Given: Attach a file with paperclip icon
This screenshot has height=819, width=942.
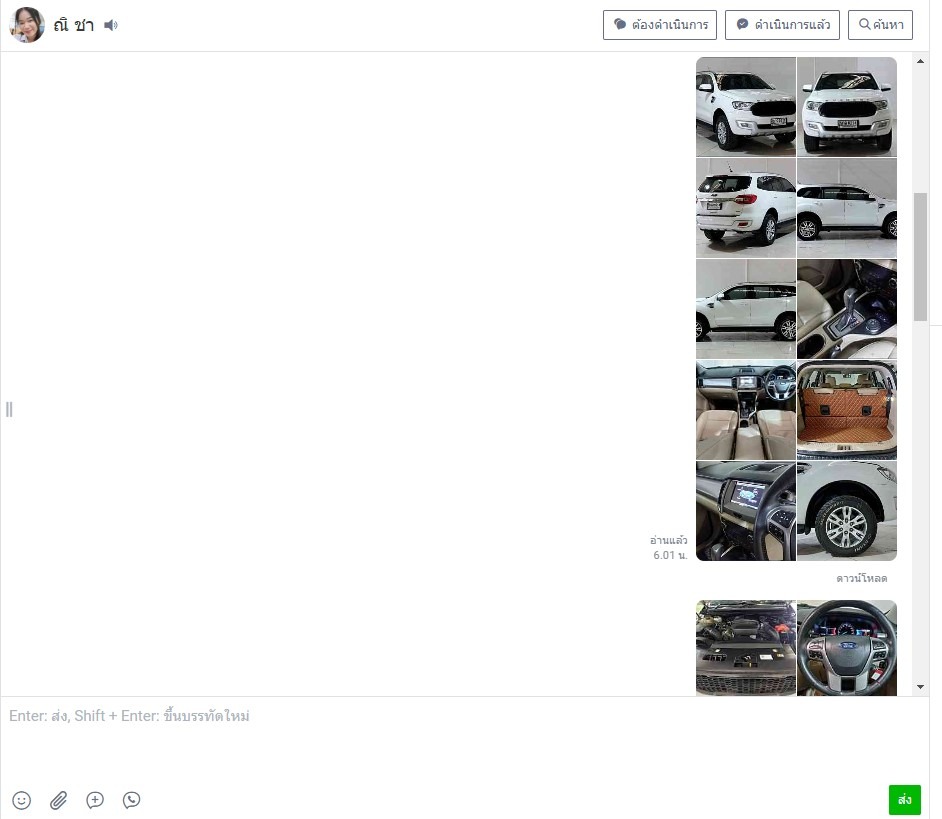Looking at the screenshot, I should click(58, 800).
